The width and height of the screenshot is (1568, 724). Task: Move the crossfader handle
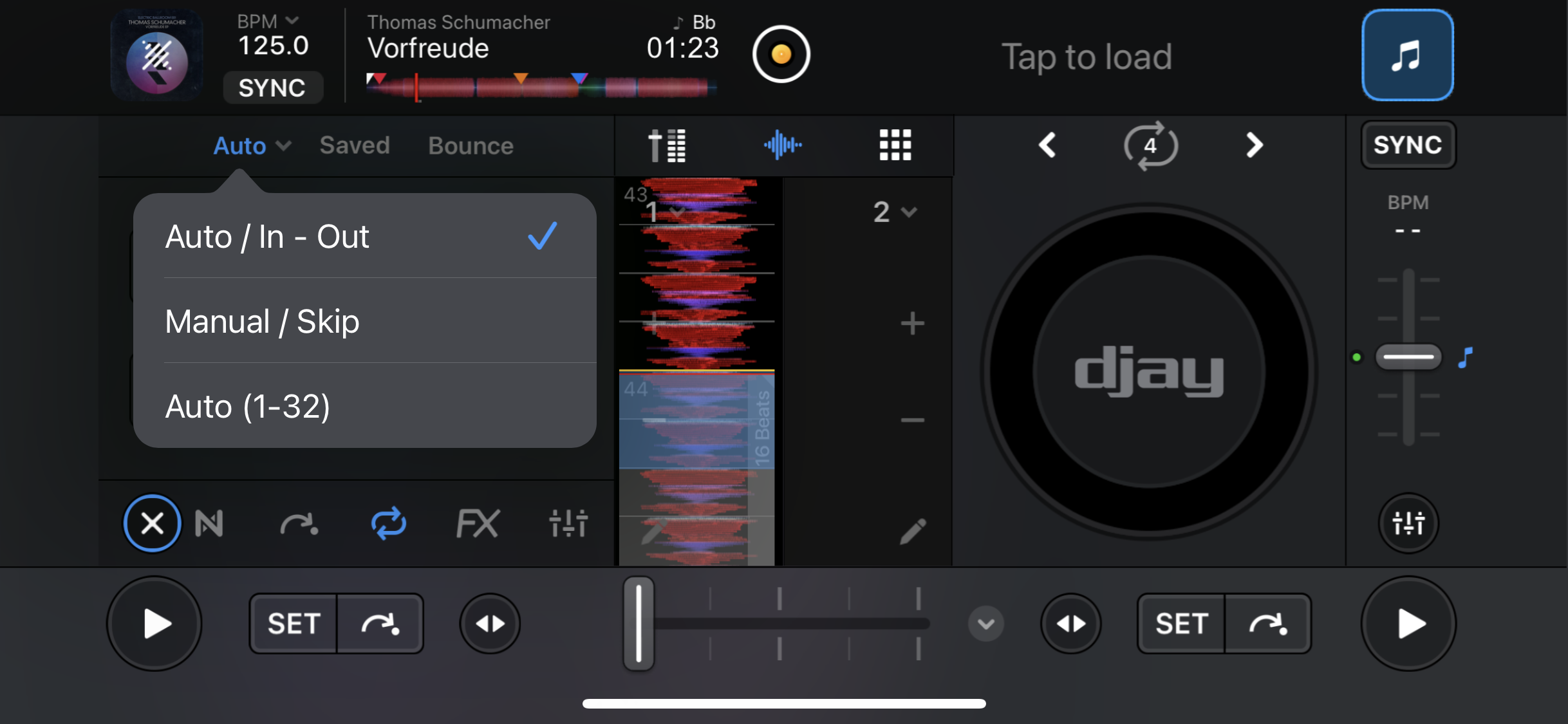[638, 623]
